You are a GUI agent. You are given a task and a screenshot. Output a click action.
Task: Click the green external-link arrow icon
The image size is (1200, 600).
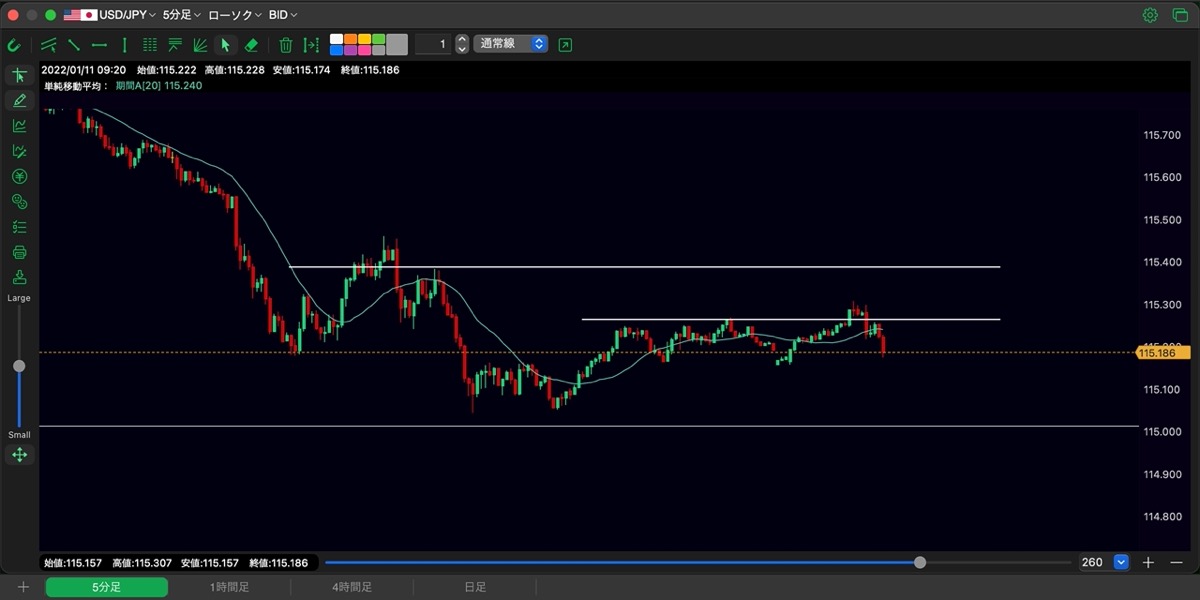pos(566,45)
